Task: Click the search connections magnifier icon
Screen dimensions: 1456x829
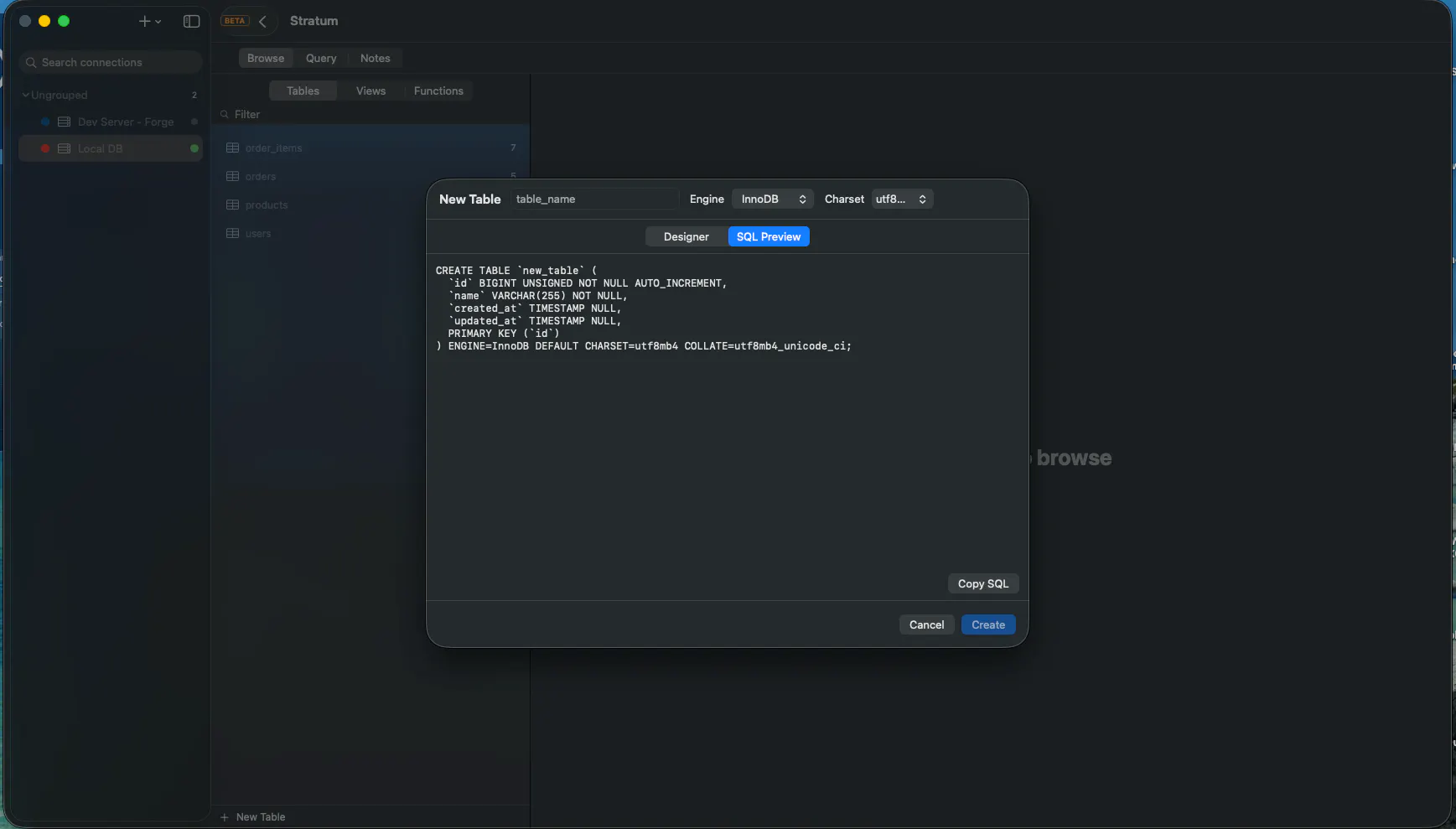Action: [x=31, y=63]
